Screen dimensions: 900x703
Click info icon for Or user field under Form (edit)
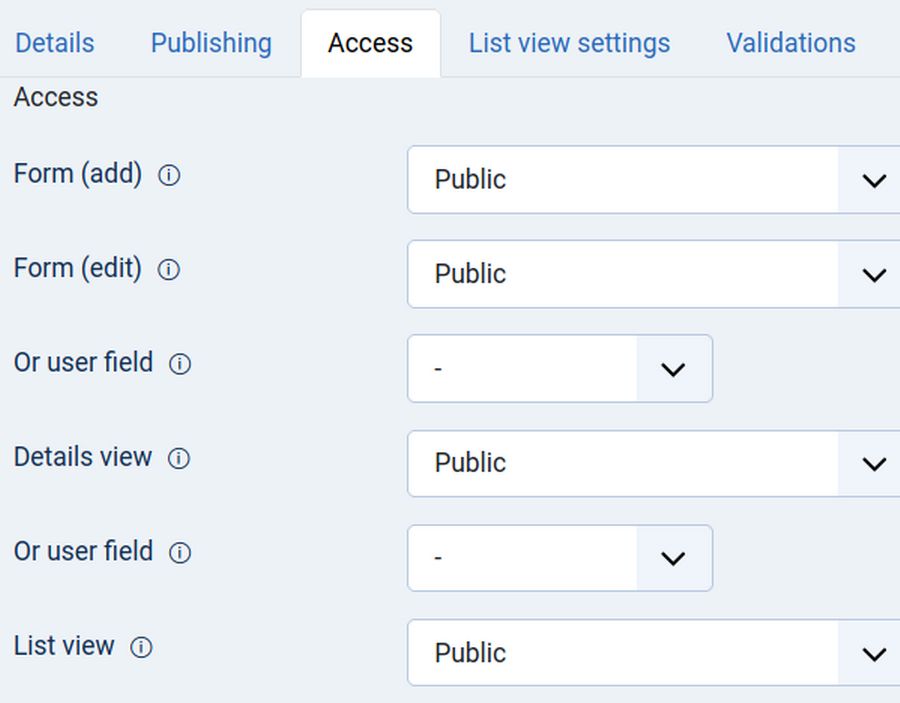[x=180, y=364]
